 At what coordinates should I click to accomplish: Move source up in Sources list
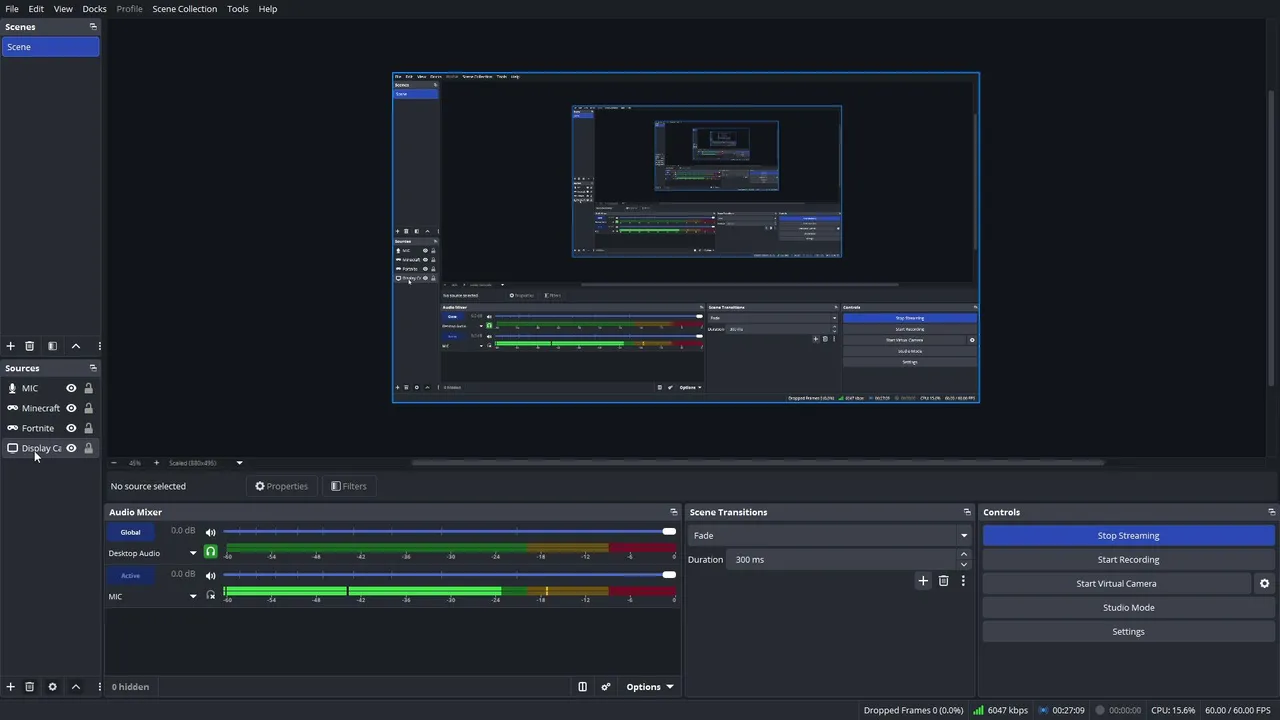pyautogui.click(x=75, y=687)
